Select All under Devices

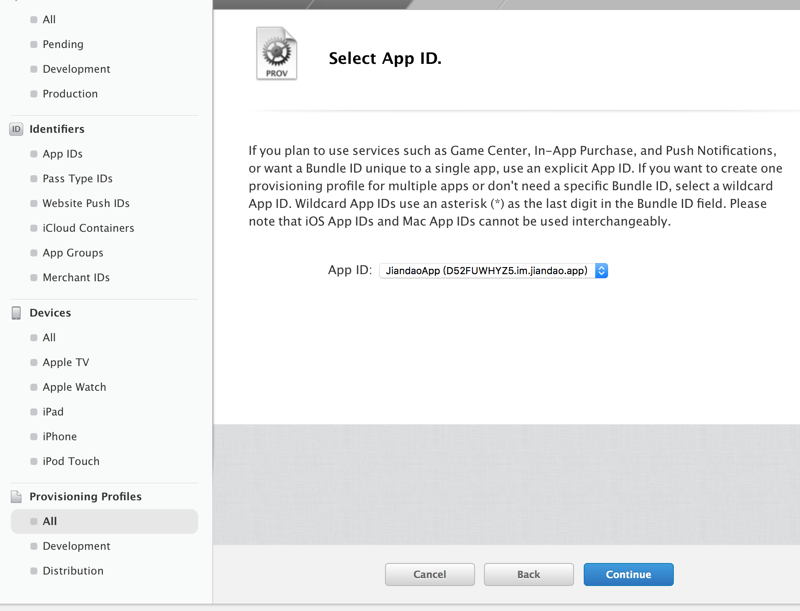pos(49,338)
